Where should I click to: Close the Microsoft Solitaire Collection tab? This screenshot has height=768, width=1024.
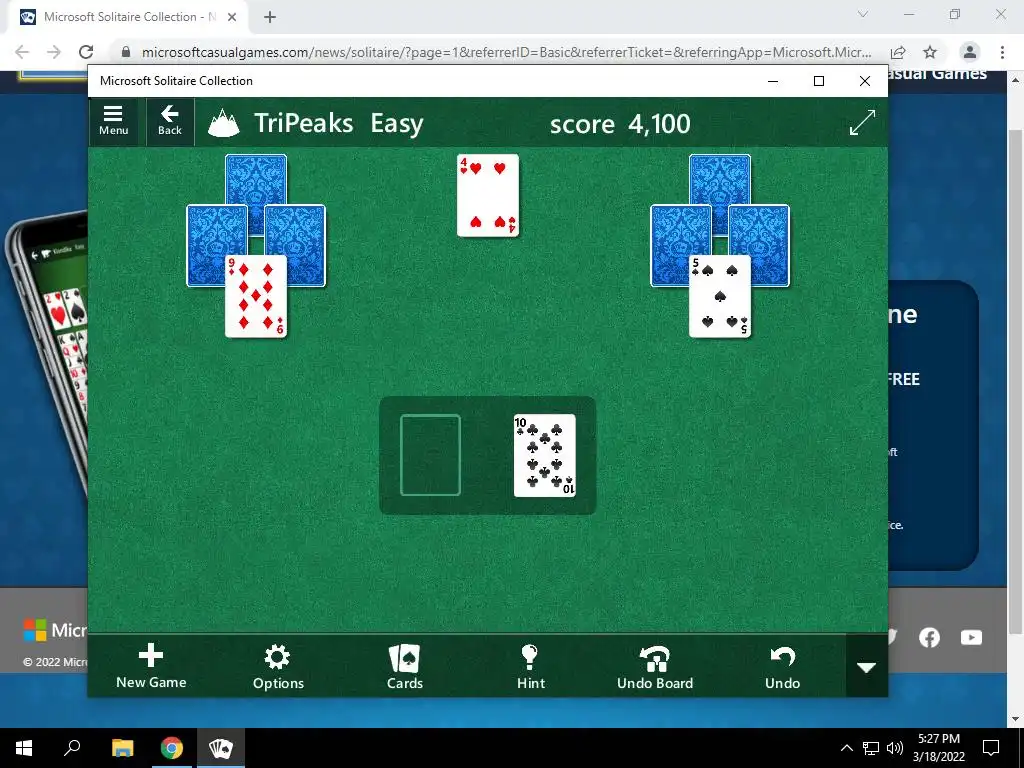(x=232, y=17)
